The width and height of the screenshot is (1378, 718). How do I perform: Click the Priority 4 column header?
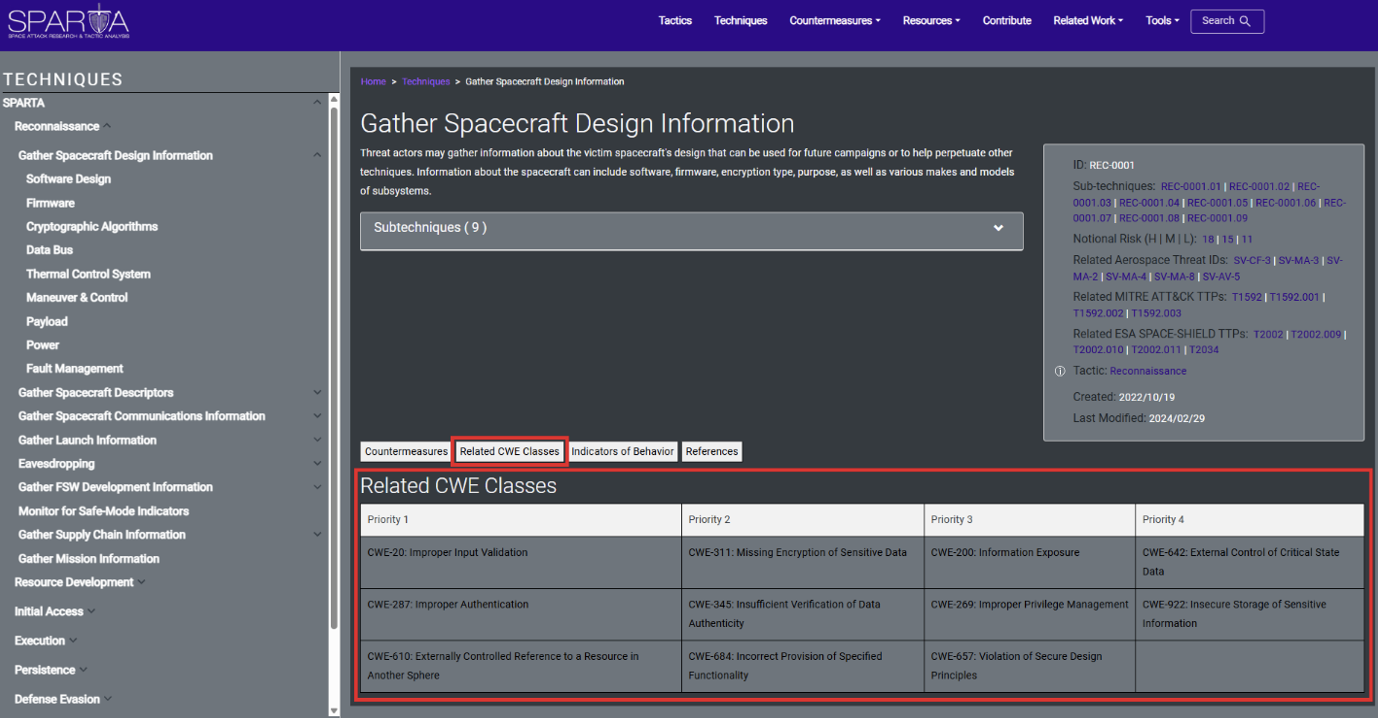[x=1250, y=520]
